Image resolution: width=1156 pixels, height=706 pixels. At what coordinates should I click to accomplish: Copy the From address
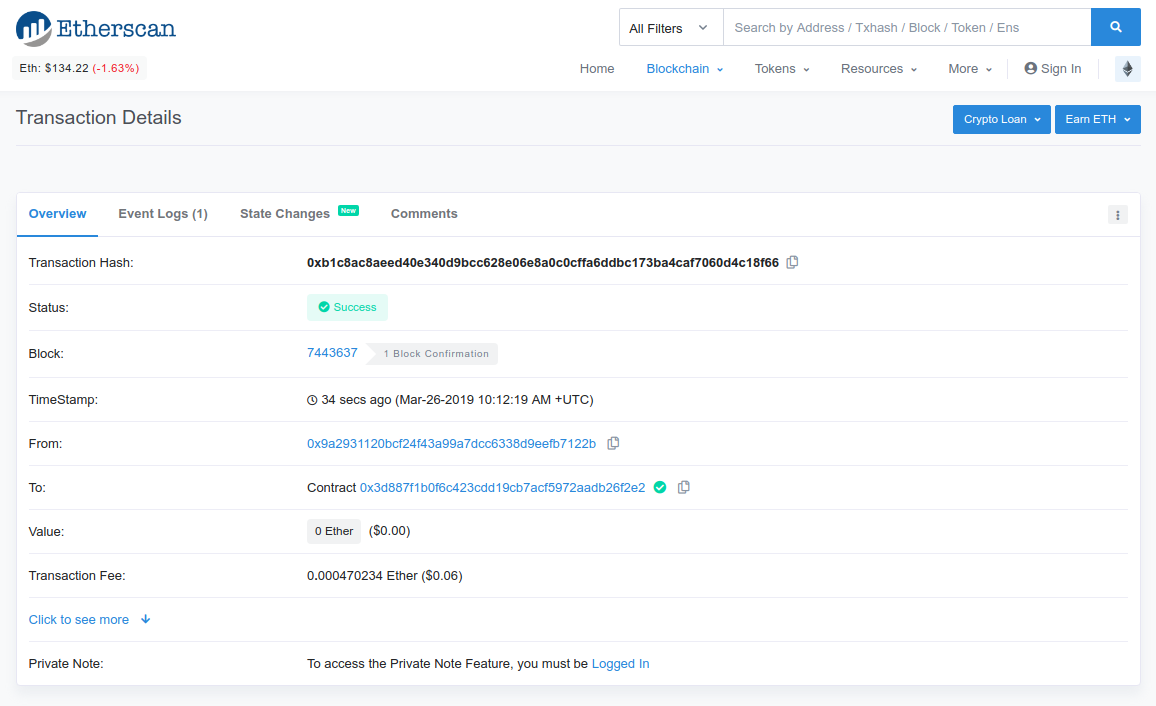[x=613, y=443]
